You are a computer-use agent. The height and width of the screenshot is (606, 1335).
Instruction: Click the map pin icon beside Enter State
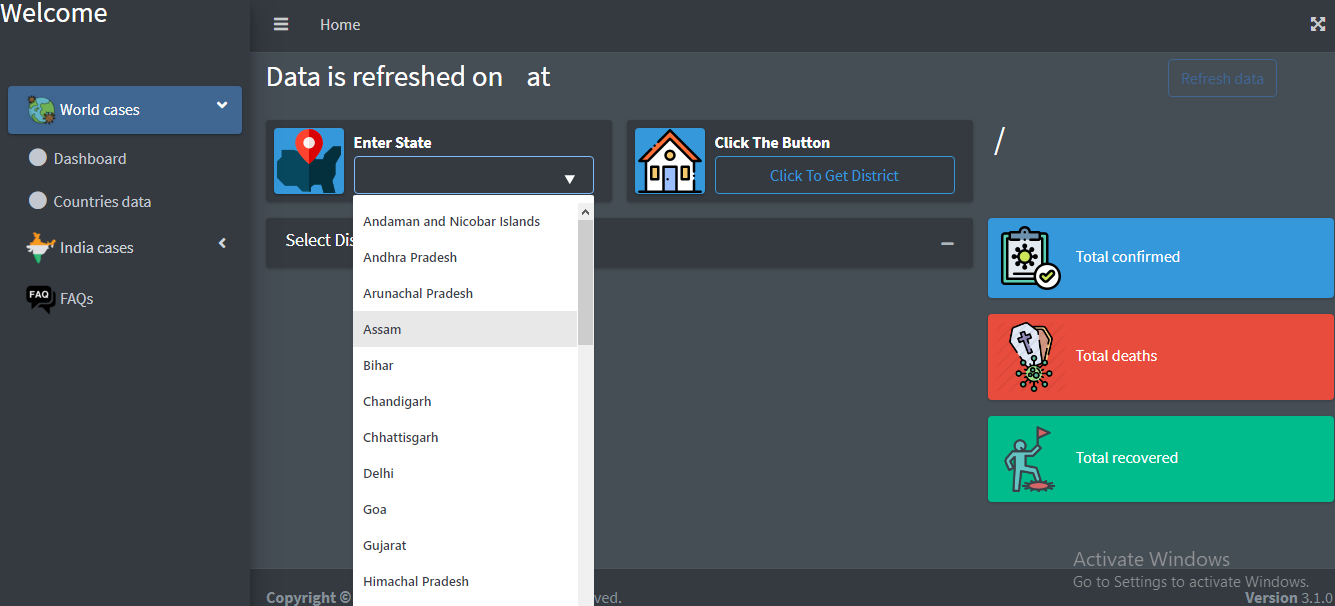[309, 161]
